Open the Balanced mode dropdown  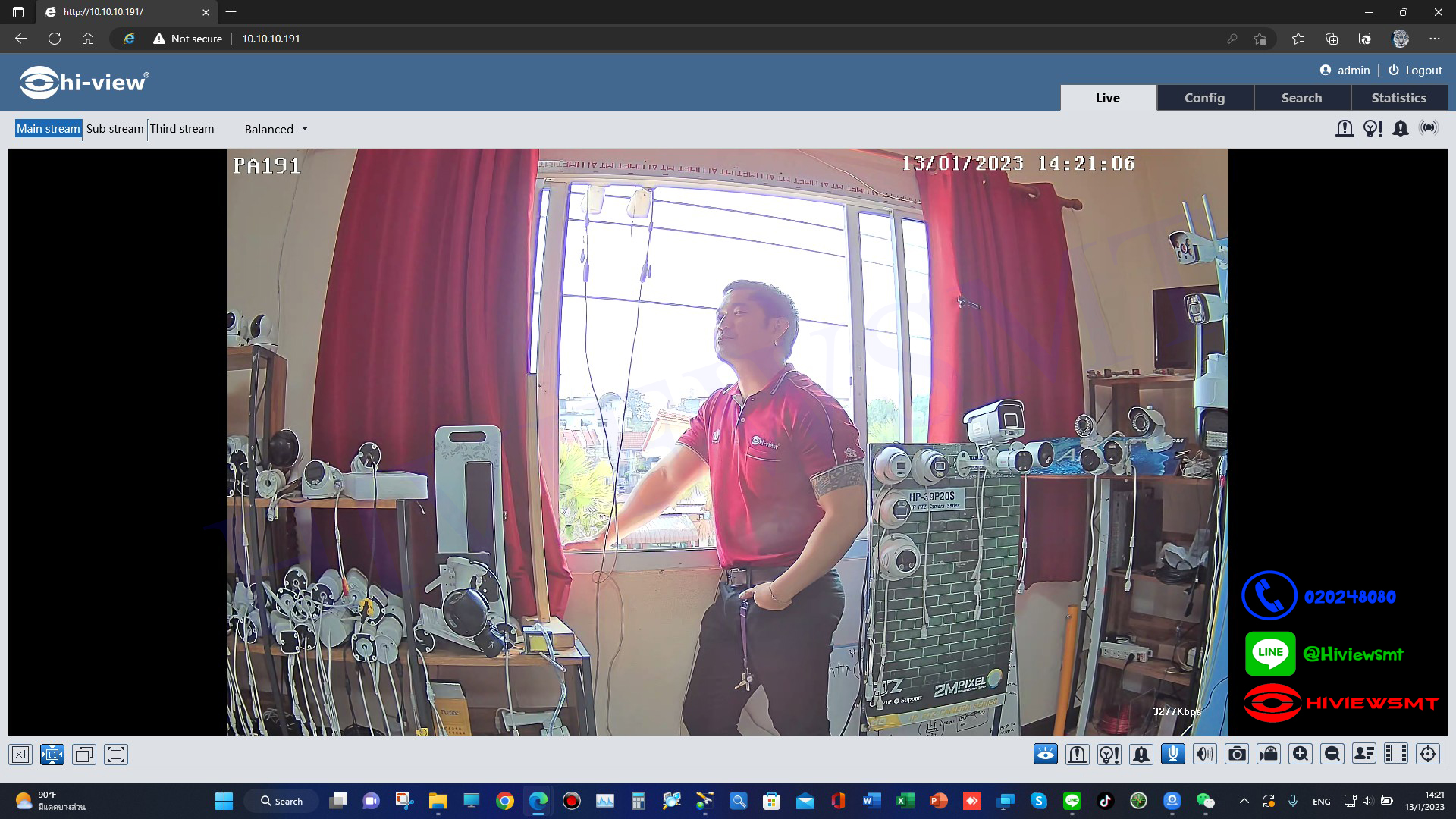tap(276, 129)
